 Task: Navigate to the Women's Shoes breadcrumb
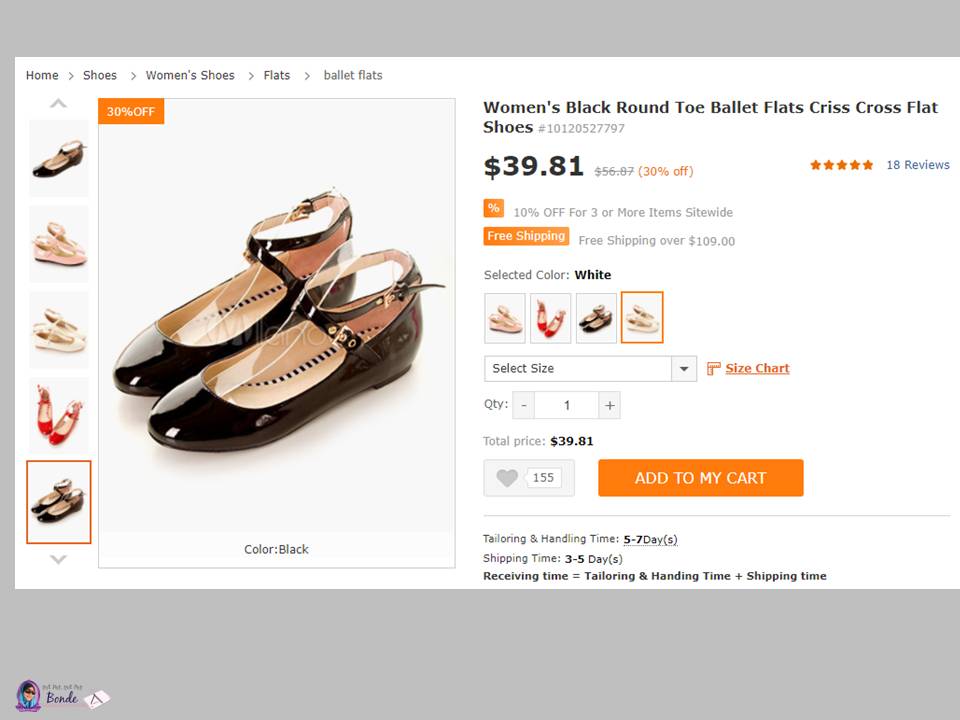190,76
